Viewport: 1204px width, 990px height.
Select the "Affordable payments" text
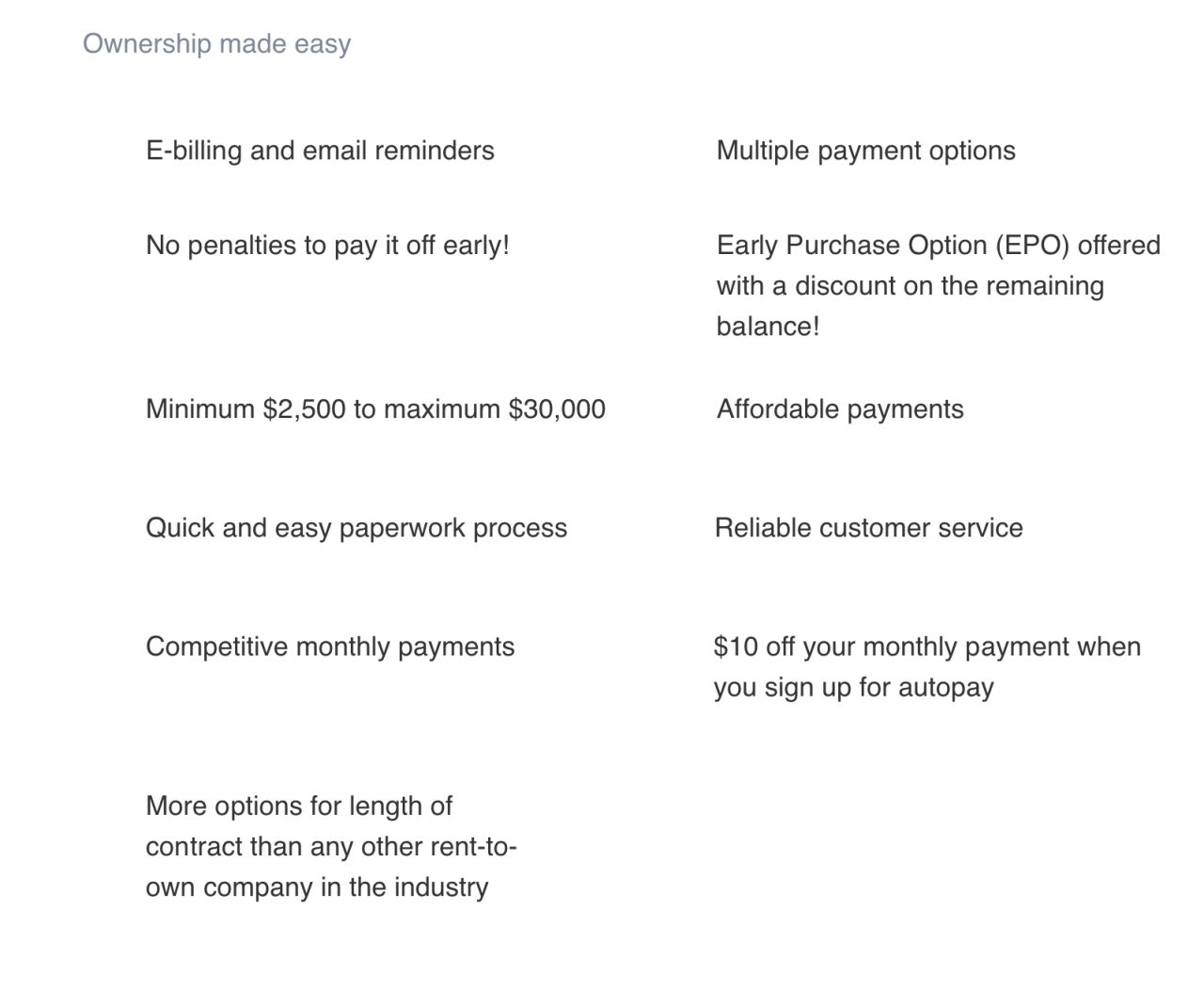(840, 409)
